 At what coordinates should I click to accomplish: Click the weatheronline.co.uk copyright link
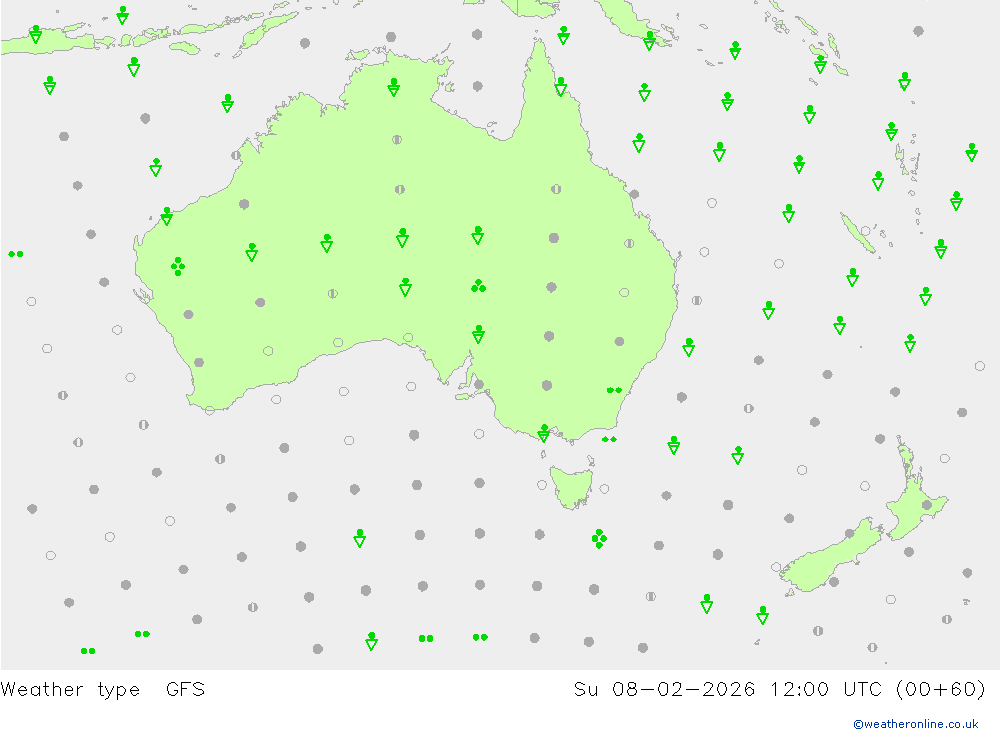click(916, 724)
